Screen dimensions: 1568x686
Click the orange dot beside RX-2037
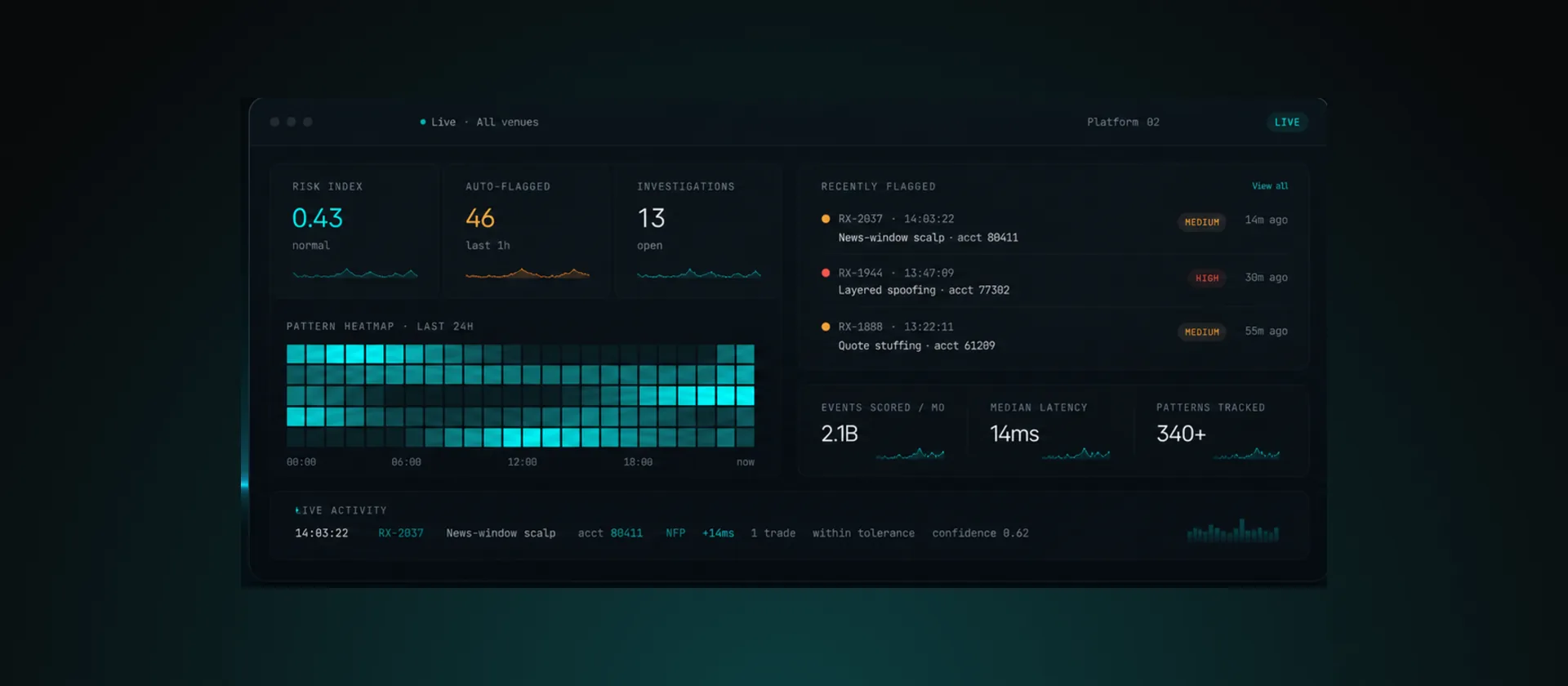coord(826,219)
